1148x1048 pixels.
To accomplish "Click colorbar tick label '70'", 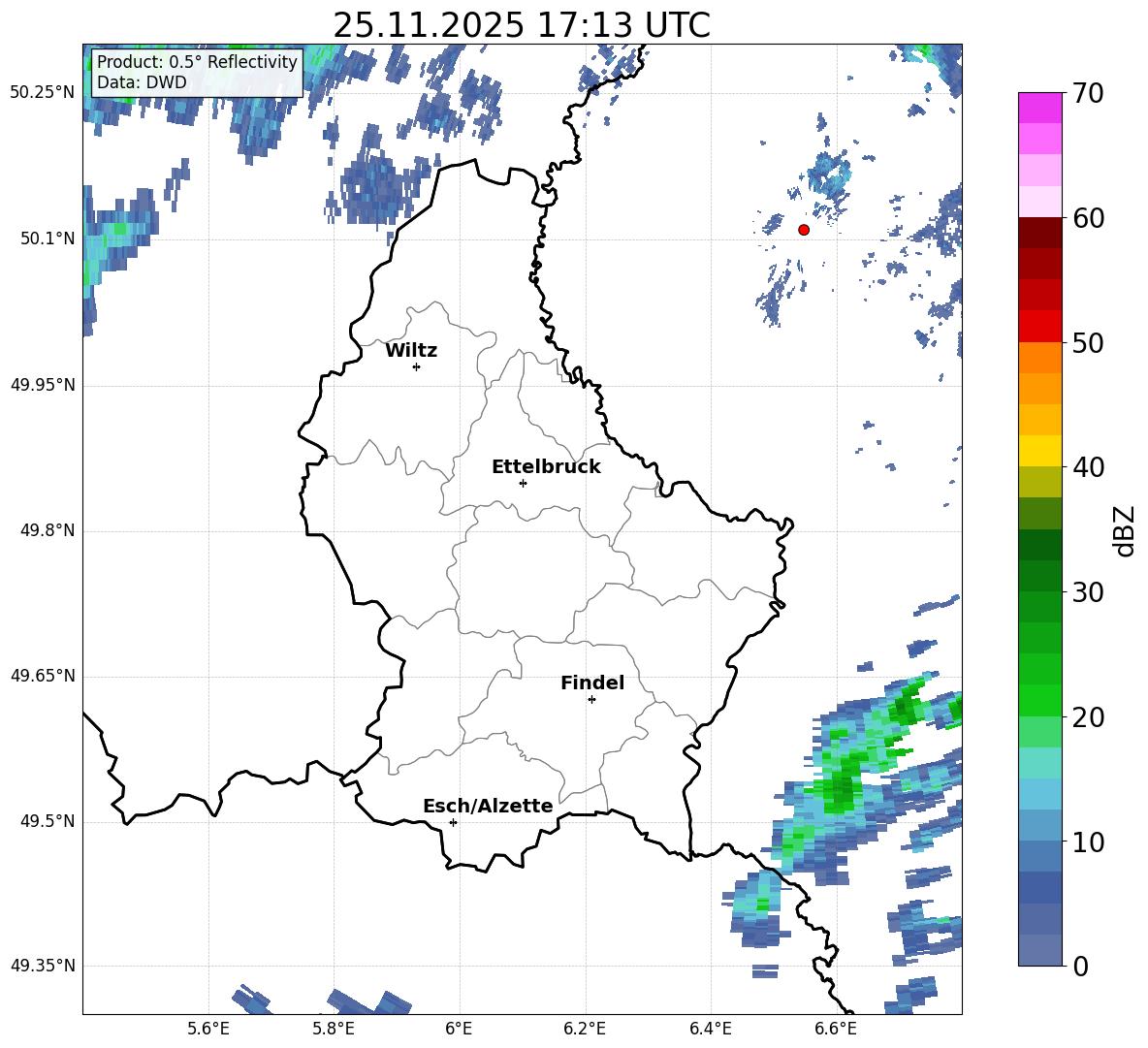I will (x=1088, y=94).
